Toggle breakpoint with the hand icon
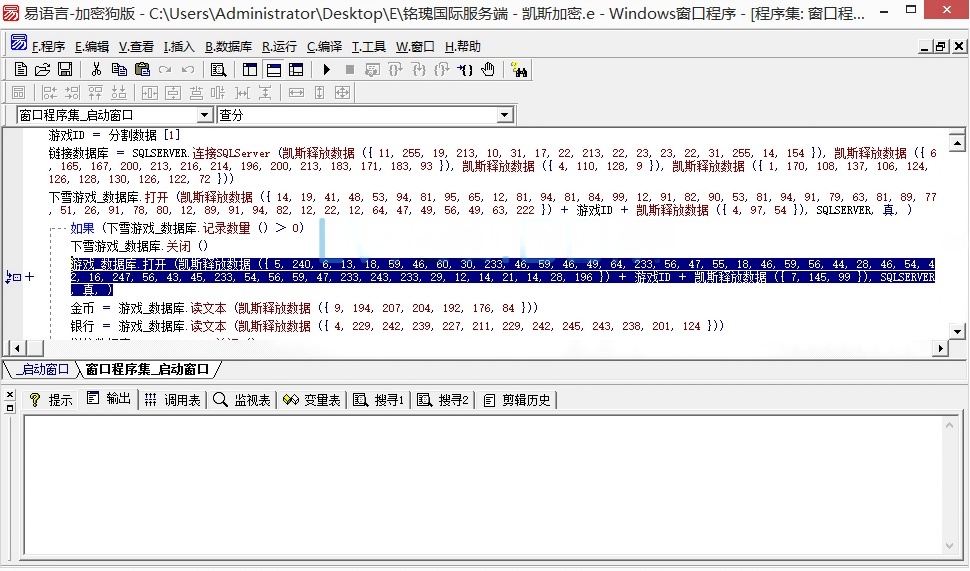This screenshot has height=571, width=970. coord(488,70)
